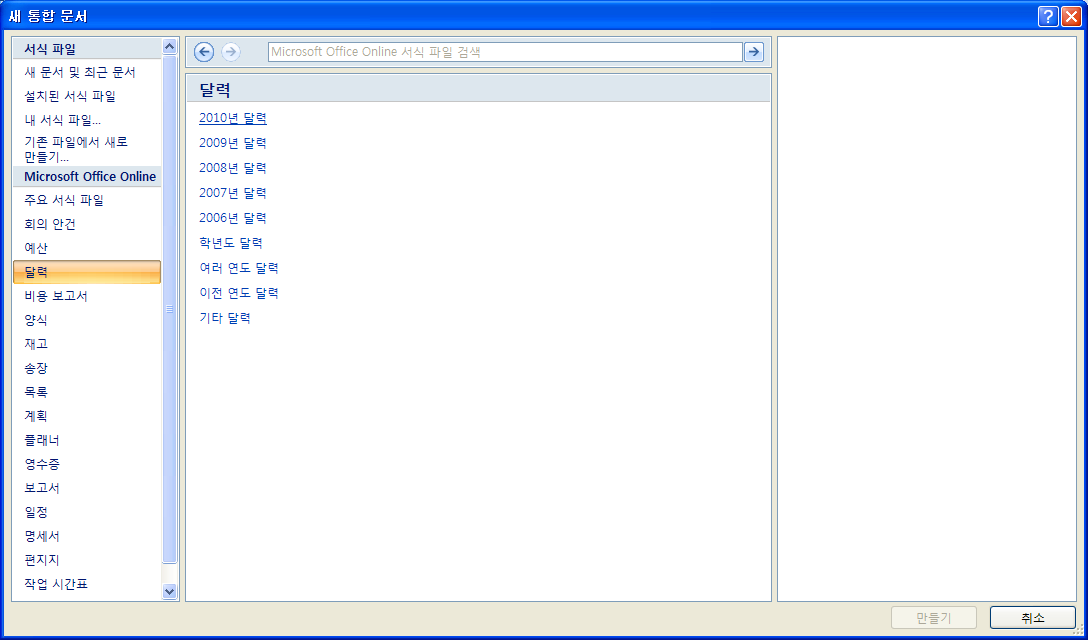This screenshot has height=640, width=1088.
Task: Select 계획 template category
Action: tap(87, 416)
